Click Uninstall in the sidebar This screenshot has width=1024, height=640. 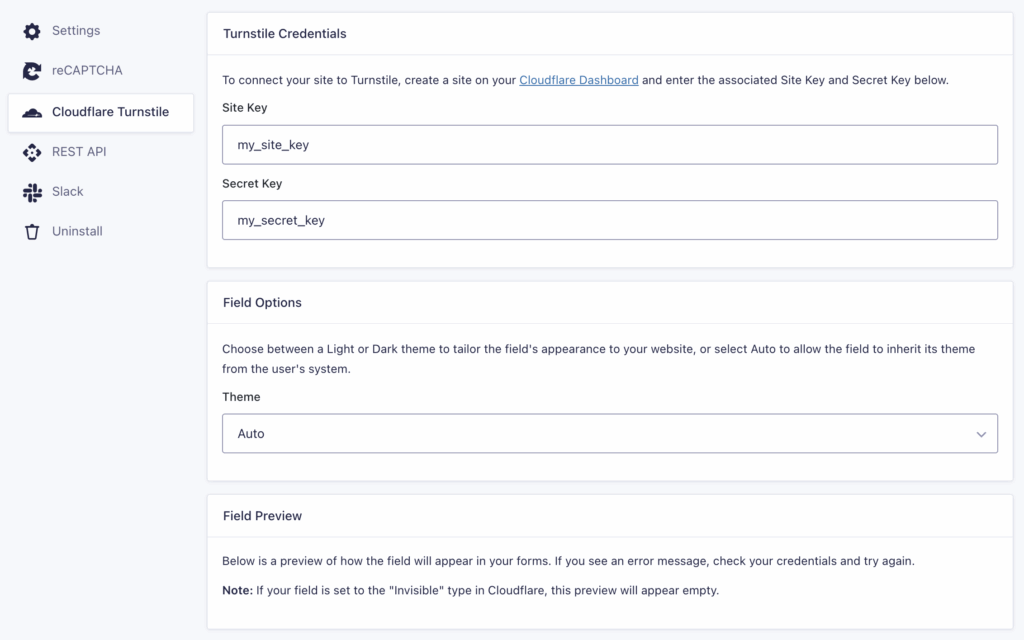pyautogui.click(x=78, y=231)
